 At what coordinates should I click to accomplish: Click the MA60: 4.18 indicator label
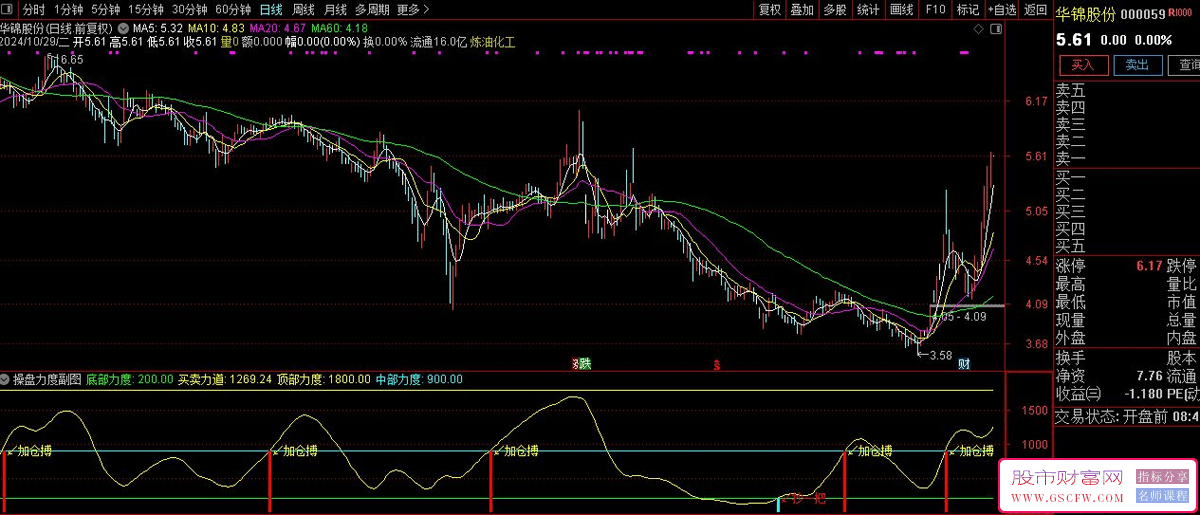click(x=338, y=29)
